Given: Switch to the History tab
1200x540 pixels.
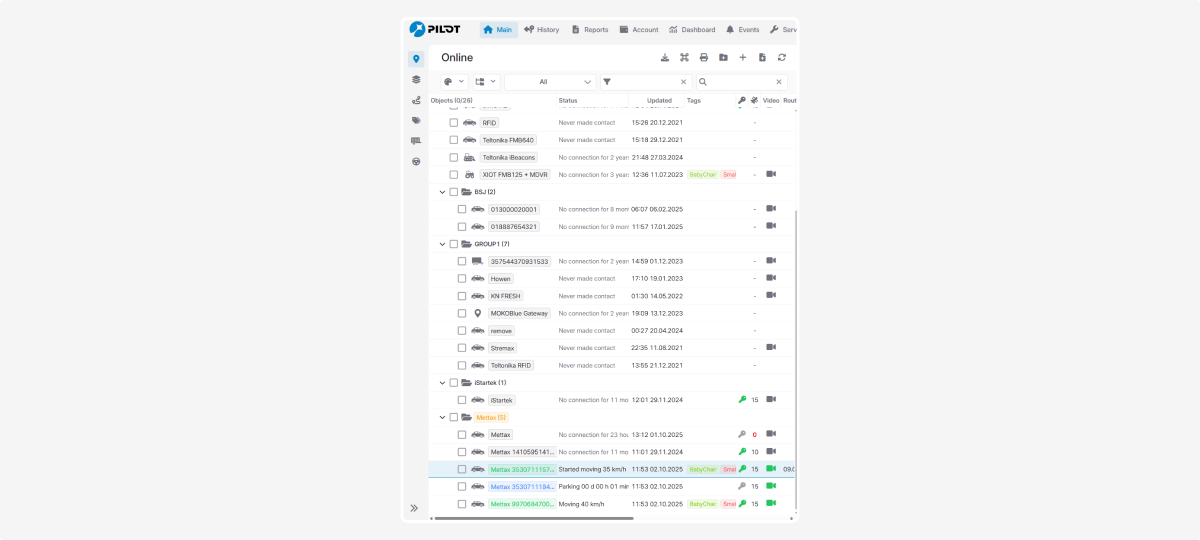Looking at the screenshot, I should (541, 30).
